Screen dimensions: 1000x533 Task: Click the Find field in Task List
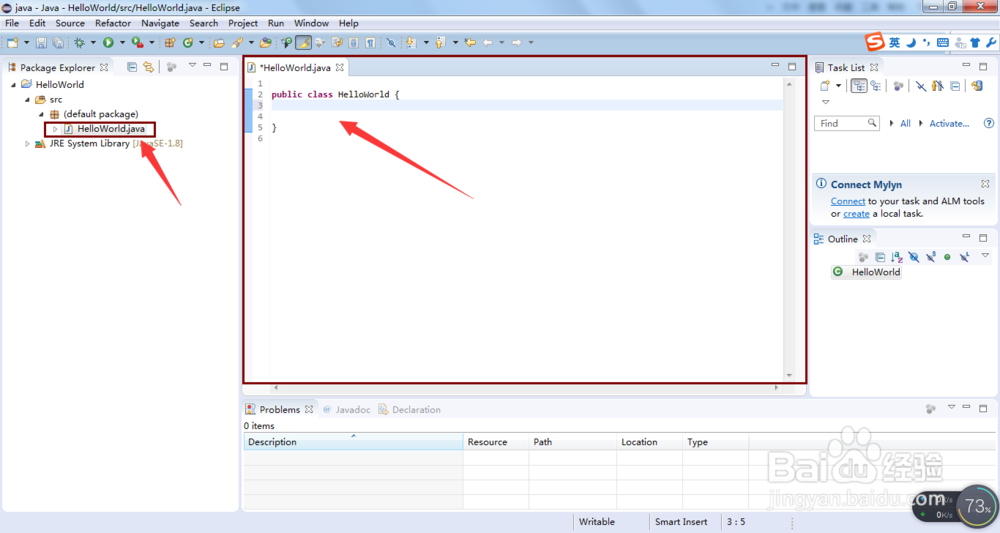tap(846, 123)
